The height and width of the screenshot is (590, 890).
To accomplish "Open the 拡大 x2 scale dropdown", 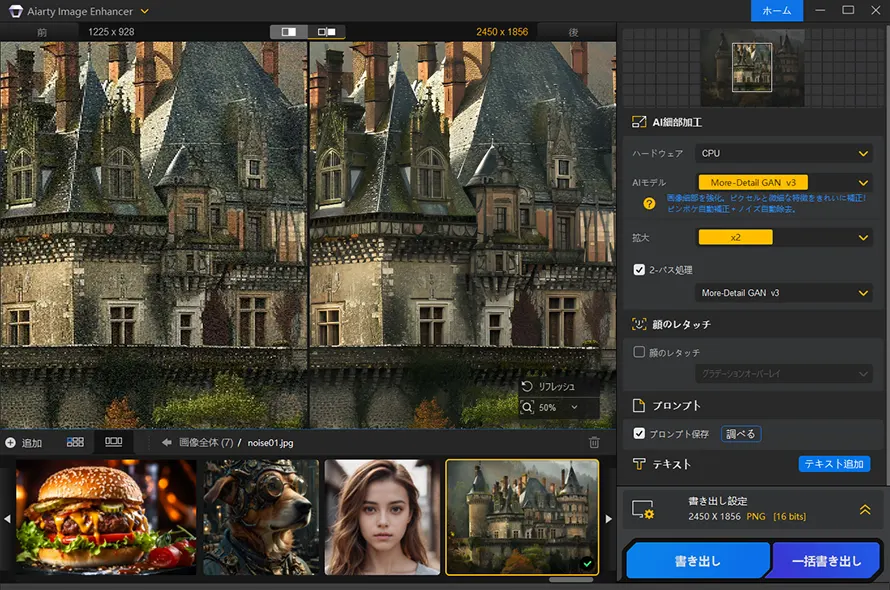I will tap(783, 237).
